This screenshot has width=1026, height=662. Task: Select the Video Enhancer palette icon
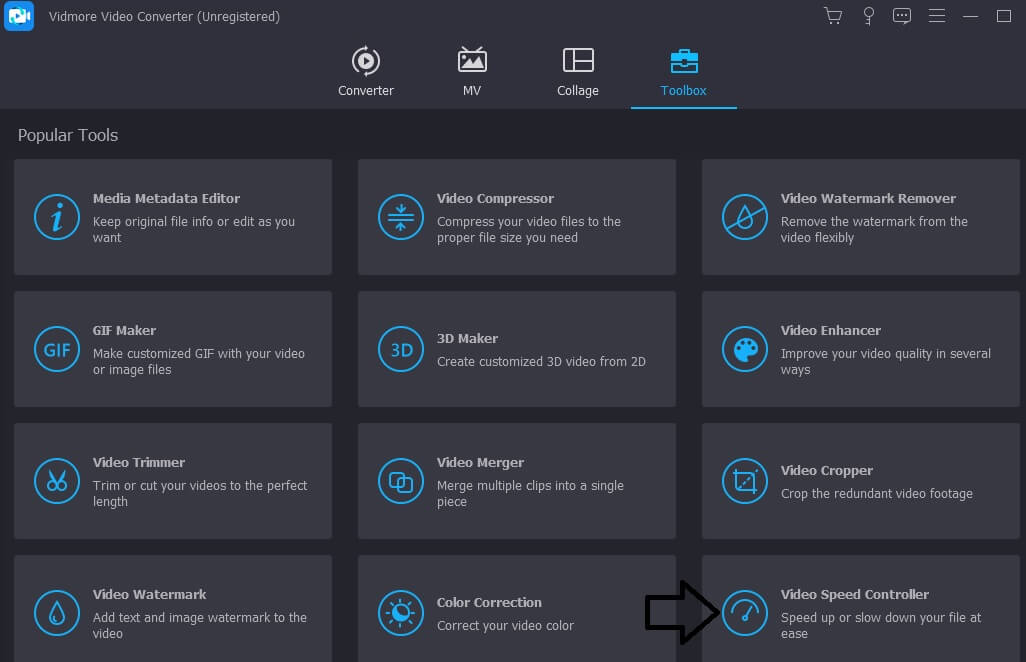click(745, 349)
